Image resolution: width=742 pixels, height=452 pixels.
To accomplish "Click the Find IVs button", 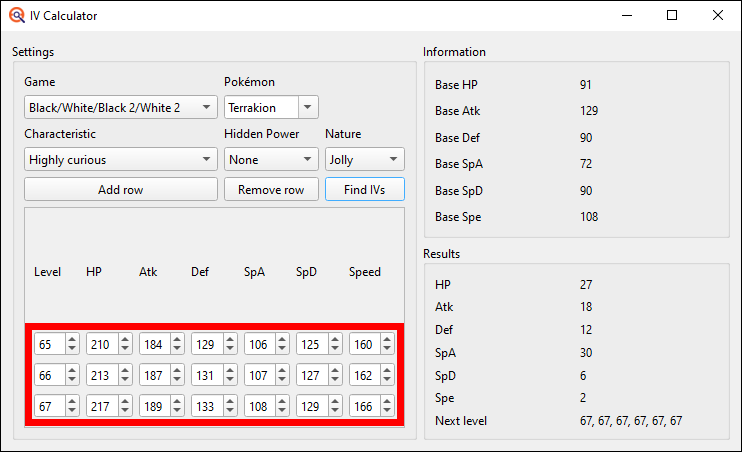I will tap(364, 190).
